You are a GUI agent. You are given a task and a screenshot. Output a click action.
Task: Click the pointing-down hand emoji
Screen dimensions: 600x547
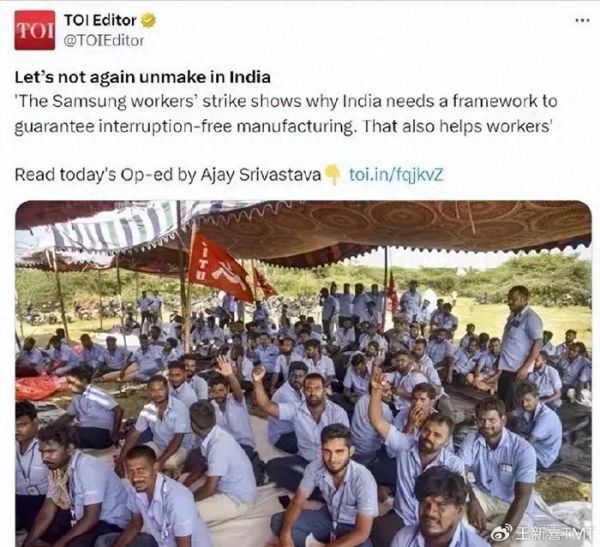pos(333,175)
